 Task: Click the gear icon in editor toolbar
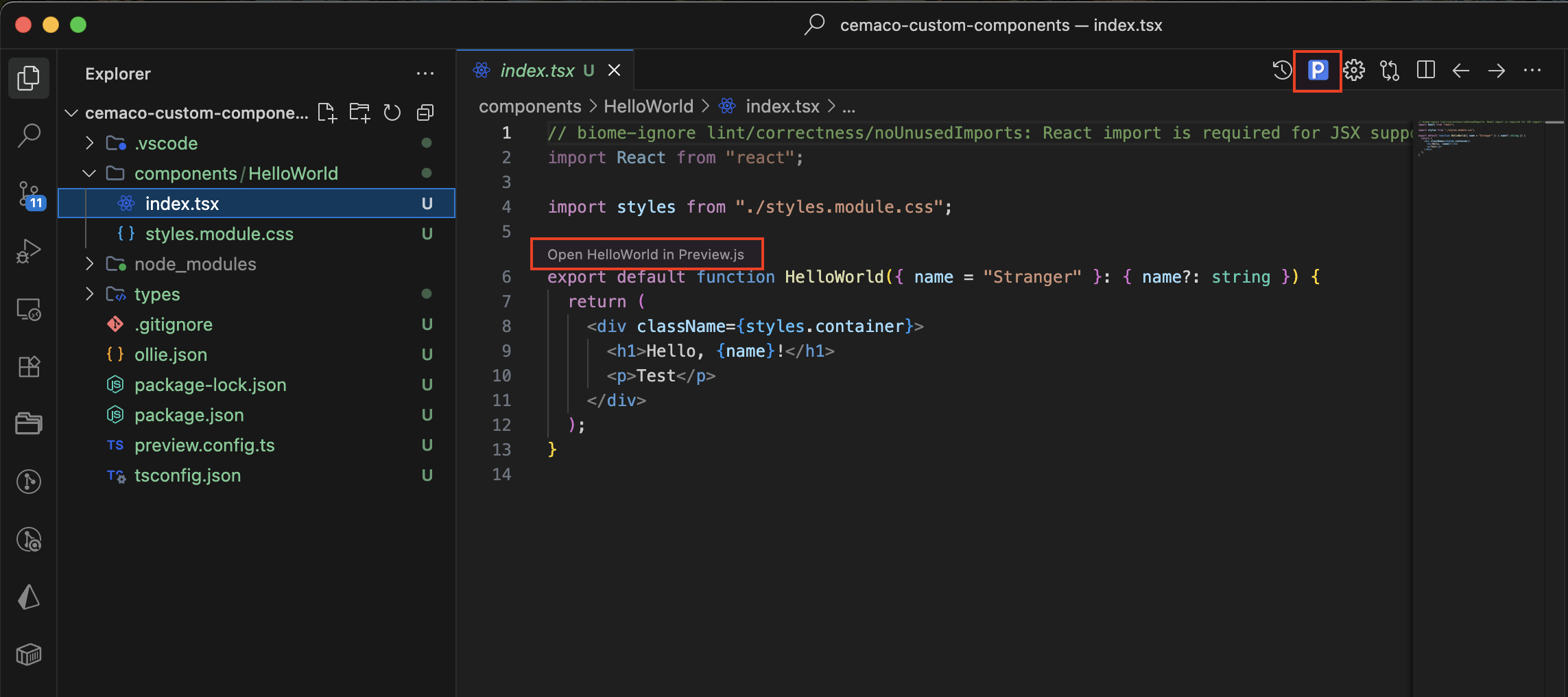[1354, 70]
